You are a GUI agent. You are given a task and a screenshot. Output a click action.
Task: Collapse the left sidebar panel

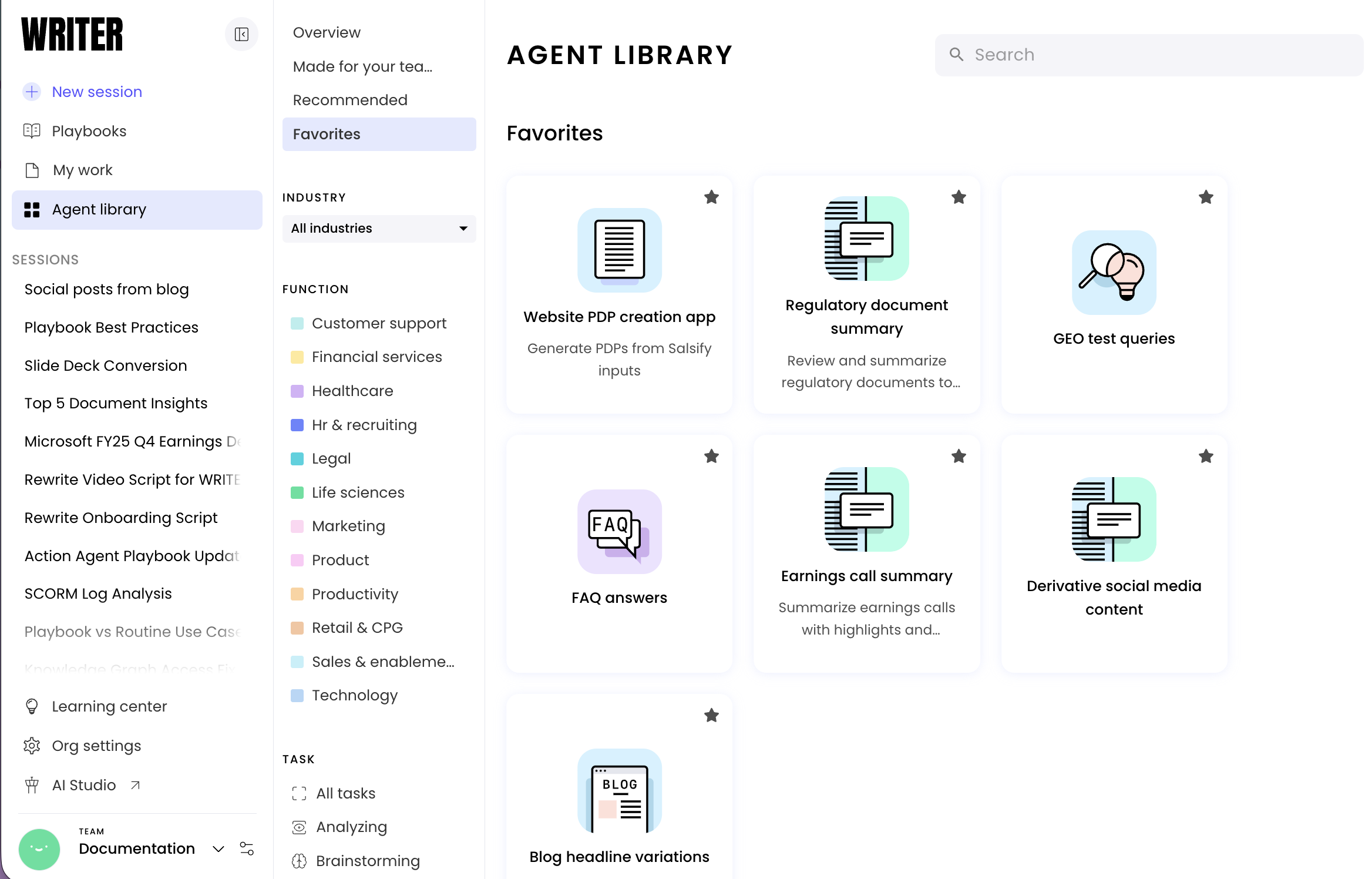pyautogui.click(x=241, y=34)
